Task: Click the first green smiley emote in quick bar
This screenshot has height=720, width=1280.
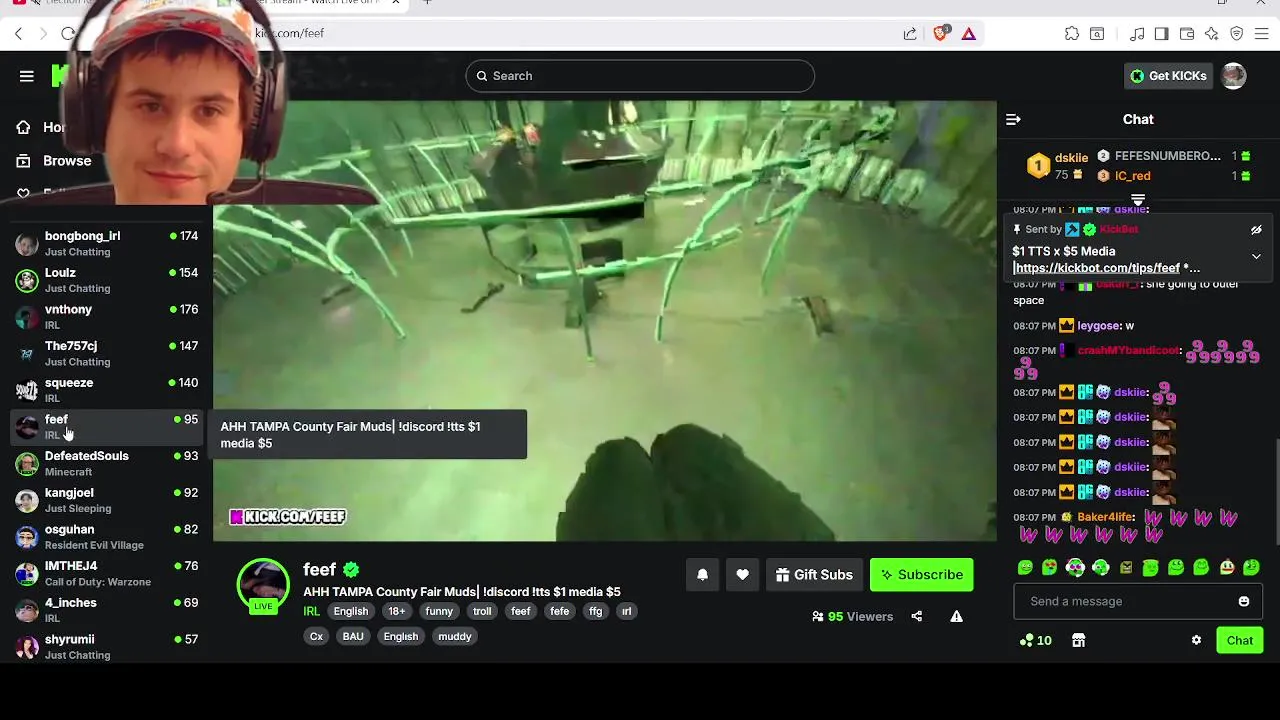Action: coord(1025,568)
